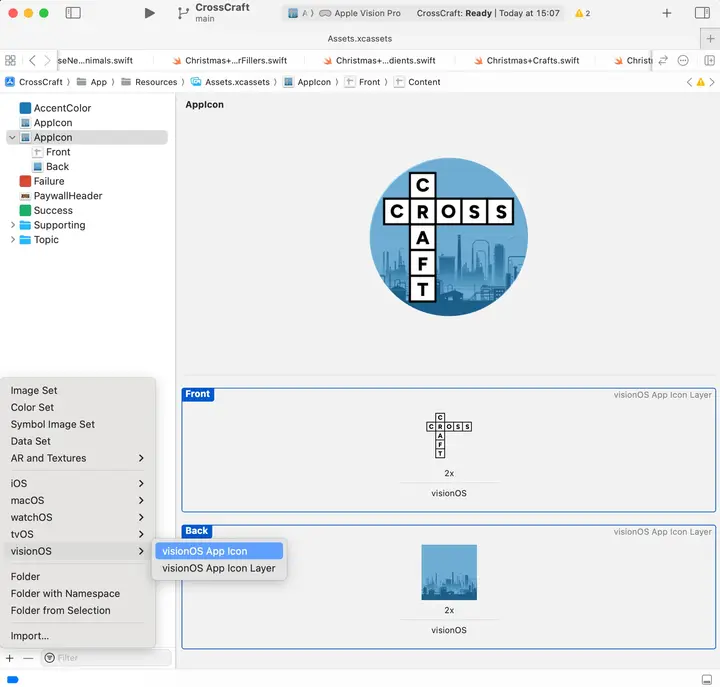Screen dimensions: 720x687
Task: Switch to seNe...nimals.swift tab
Action: click(x=95, y=60)
